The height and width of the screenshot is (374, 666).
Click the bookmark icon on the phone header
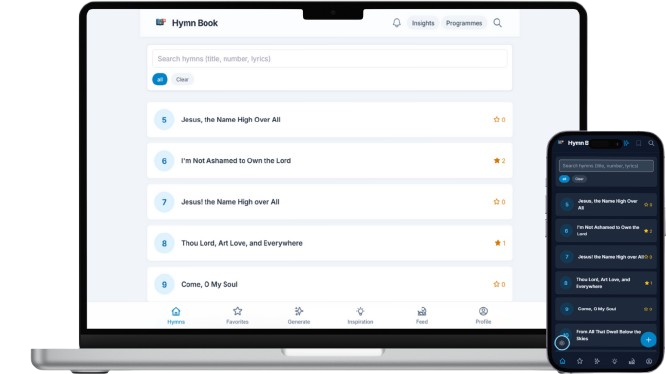[x=638, y=143]
